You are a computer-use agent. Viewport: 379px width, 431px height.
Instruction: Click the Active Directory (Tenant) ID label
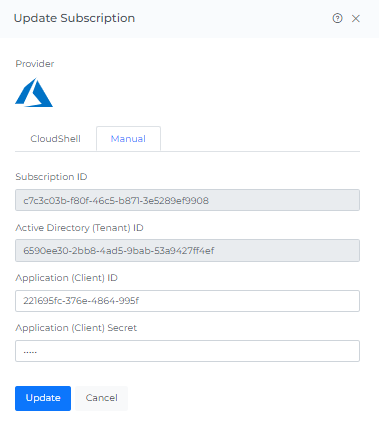tap(79, 228)
